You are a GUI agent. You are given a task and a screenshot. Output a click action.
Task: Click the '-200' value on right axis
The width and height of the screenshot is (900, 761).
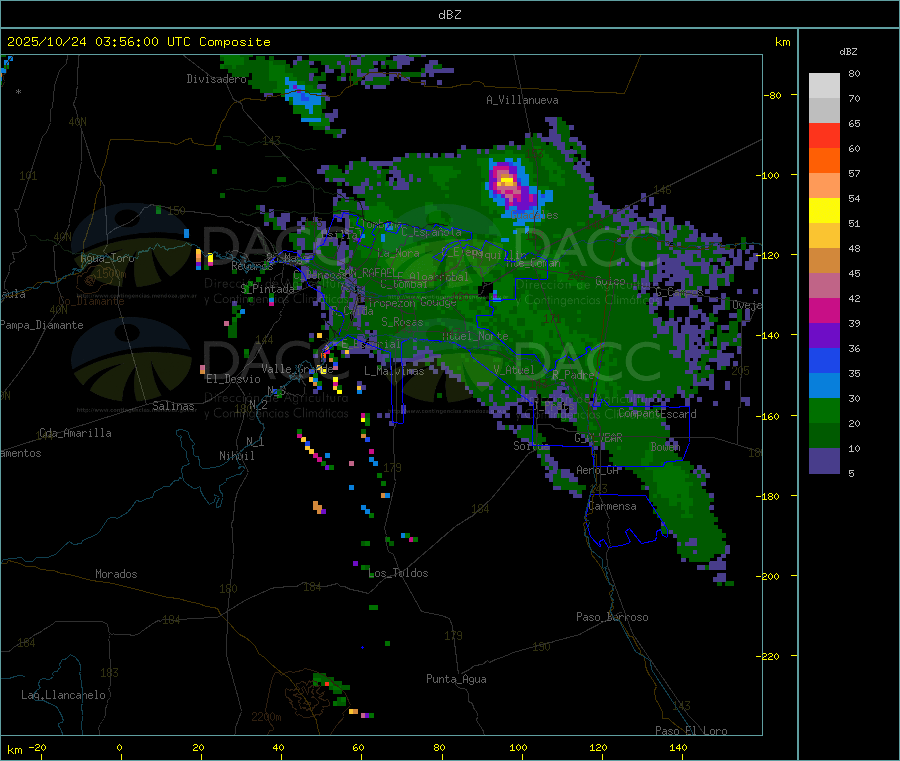tap(769, 576)
